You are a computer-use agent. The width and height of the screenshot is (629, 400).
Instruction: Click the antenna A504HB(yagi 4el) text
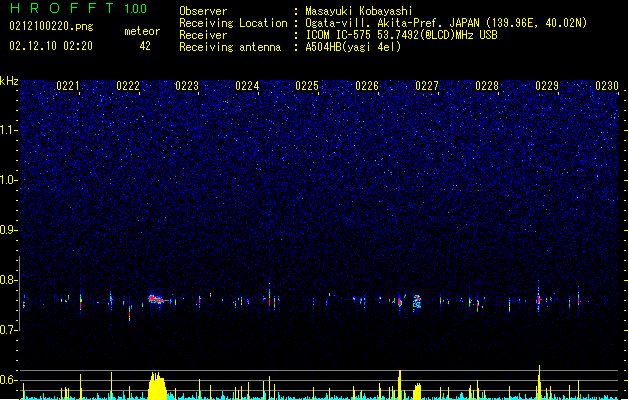click(353, 47)
